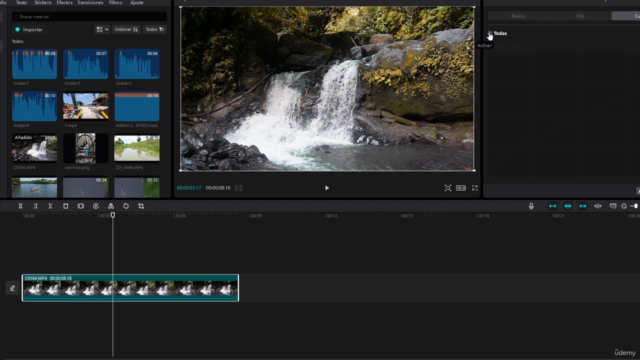The width and height of the screenshot is (640, 360).
Task: Open the Ordenar sort dropdown
Action: [126, 29]
